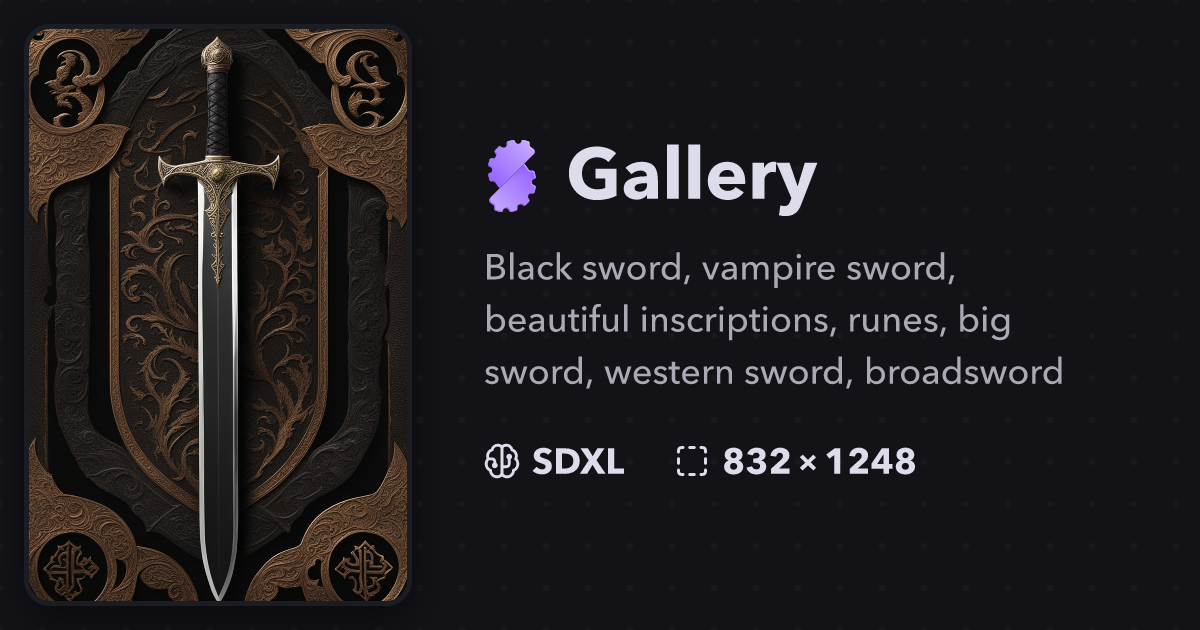Select the SDXL model label
1200x630 pixels.
coord(578,461)
